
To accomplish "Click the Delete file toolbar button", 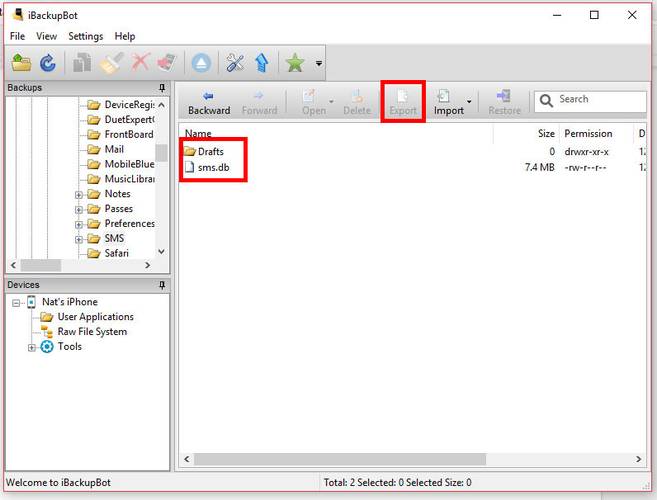I will pos(357,103).
